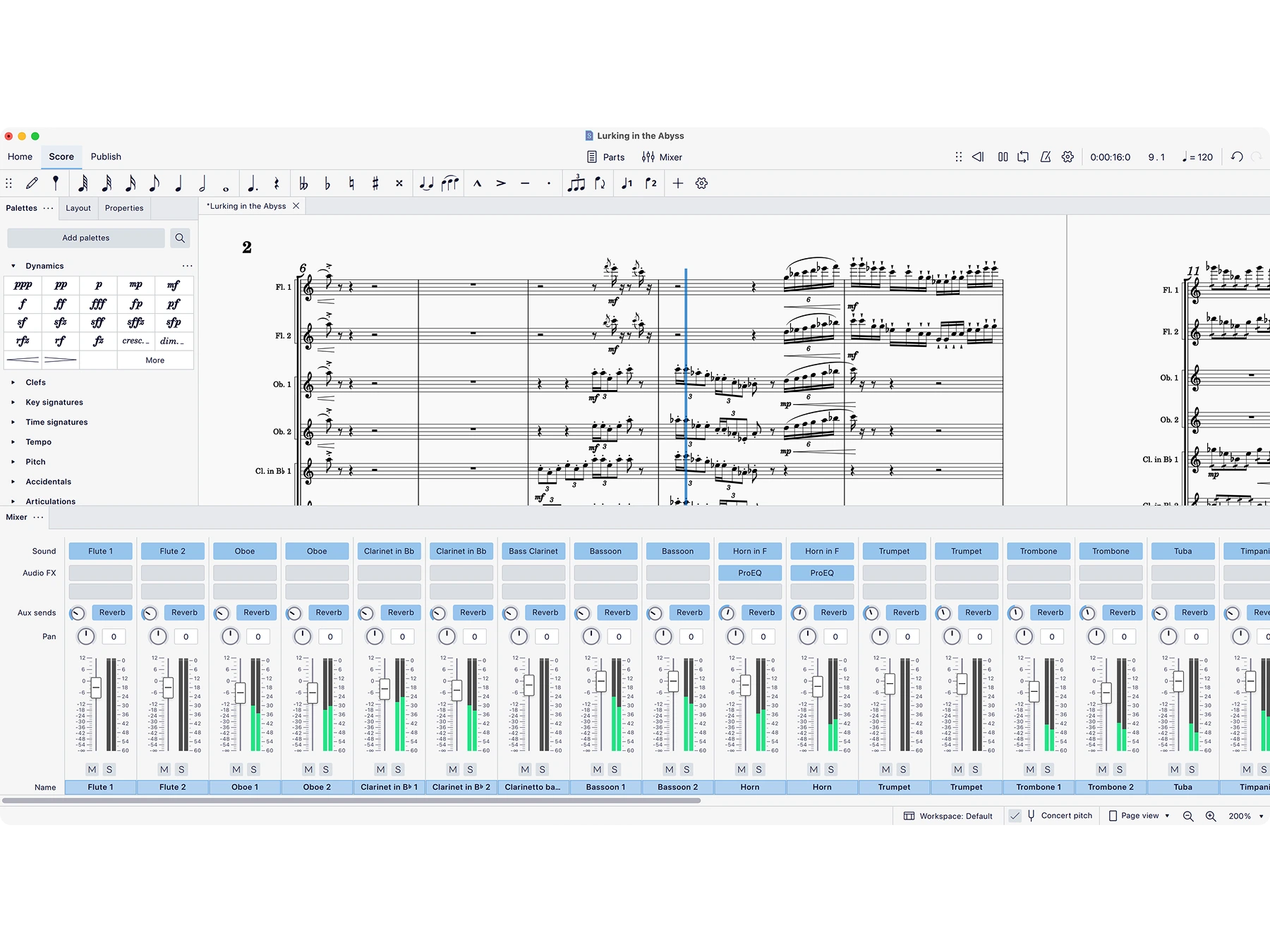This screenshot has width=1270, height=952.
Task: Apply the mf dynamic from Dynamics palette
Action: (x=174, y=285)
